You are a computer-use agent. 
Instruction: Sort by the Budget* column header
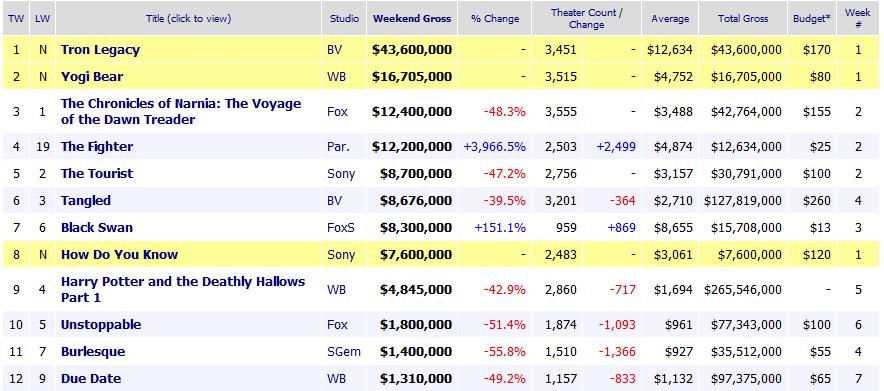812,19
